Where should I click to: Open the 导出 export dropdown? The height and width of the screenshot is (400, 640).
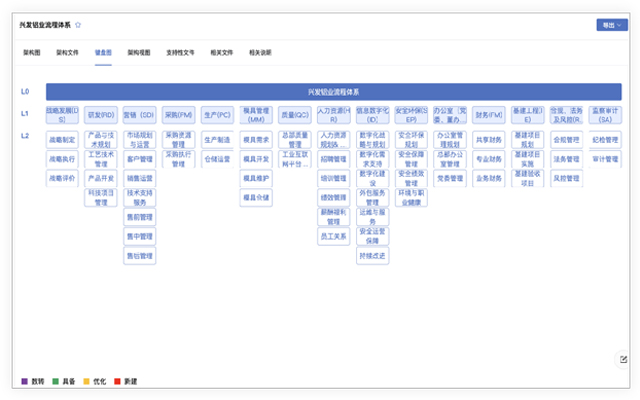tap(612, 25)
